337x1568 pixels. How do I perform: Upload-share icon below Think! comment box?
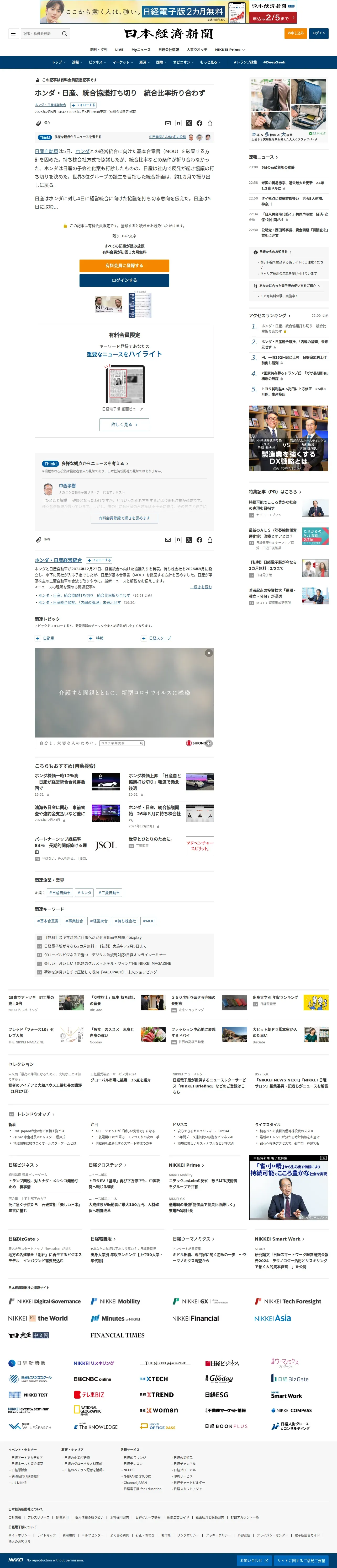pos(210,539)
